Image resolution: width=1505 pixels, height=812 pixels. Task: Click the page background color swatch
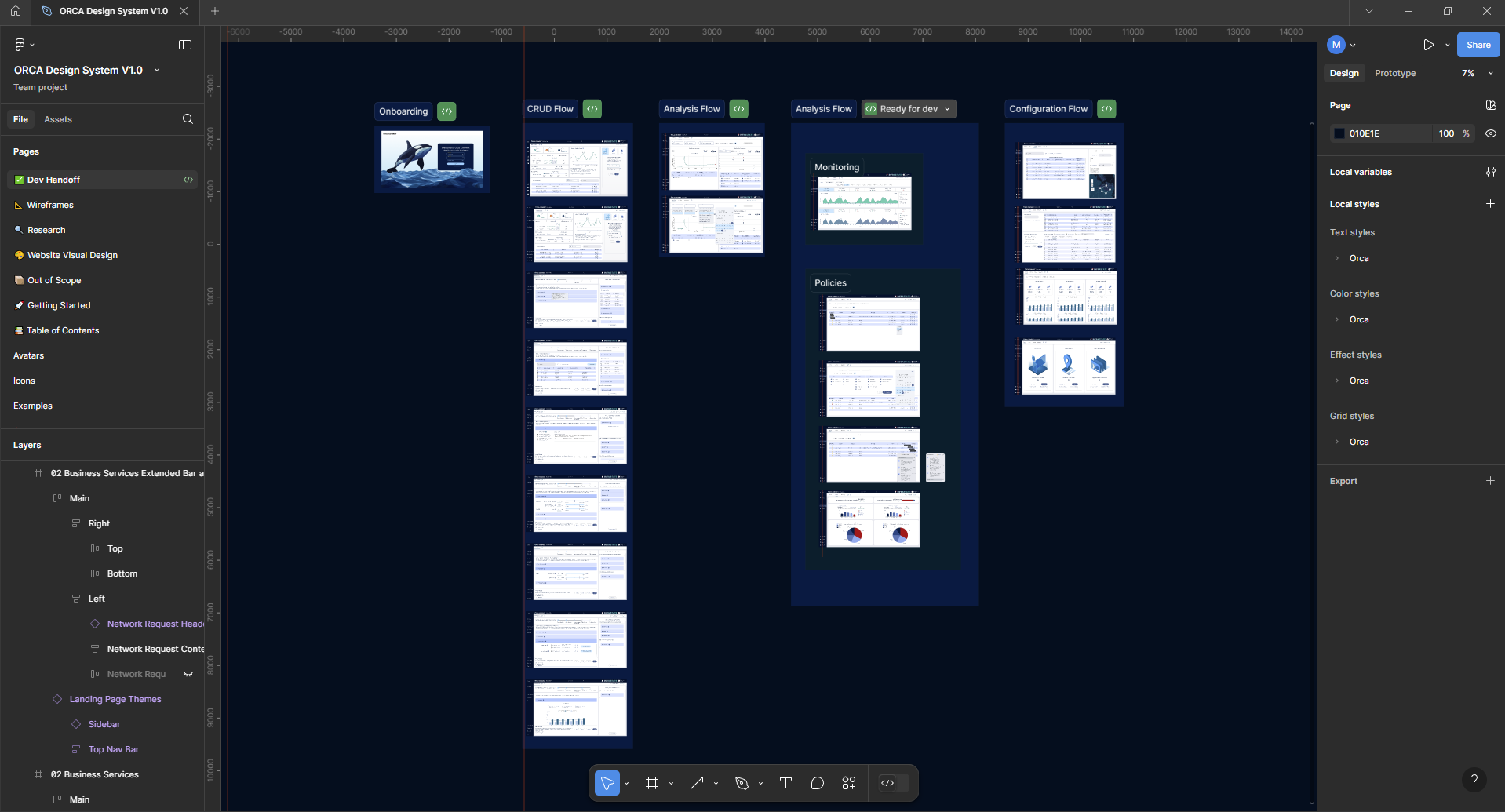1339,133
